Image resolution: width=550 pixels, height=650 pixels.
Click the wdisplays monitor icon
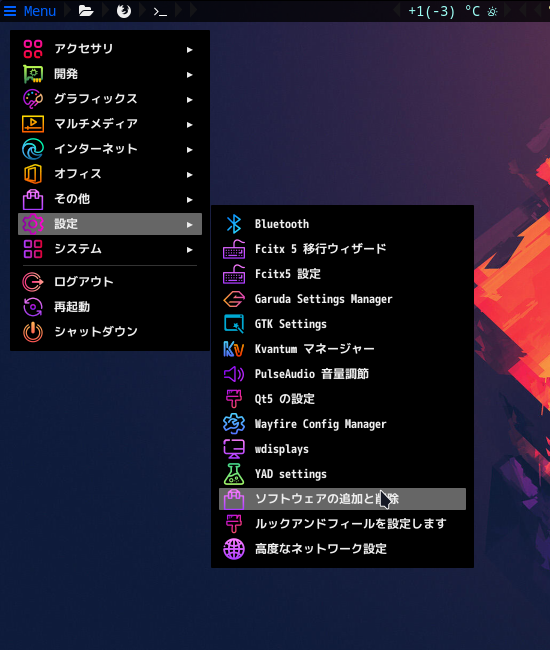(234, 449)
